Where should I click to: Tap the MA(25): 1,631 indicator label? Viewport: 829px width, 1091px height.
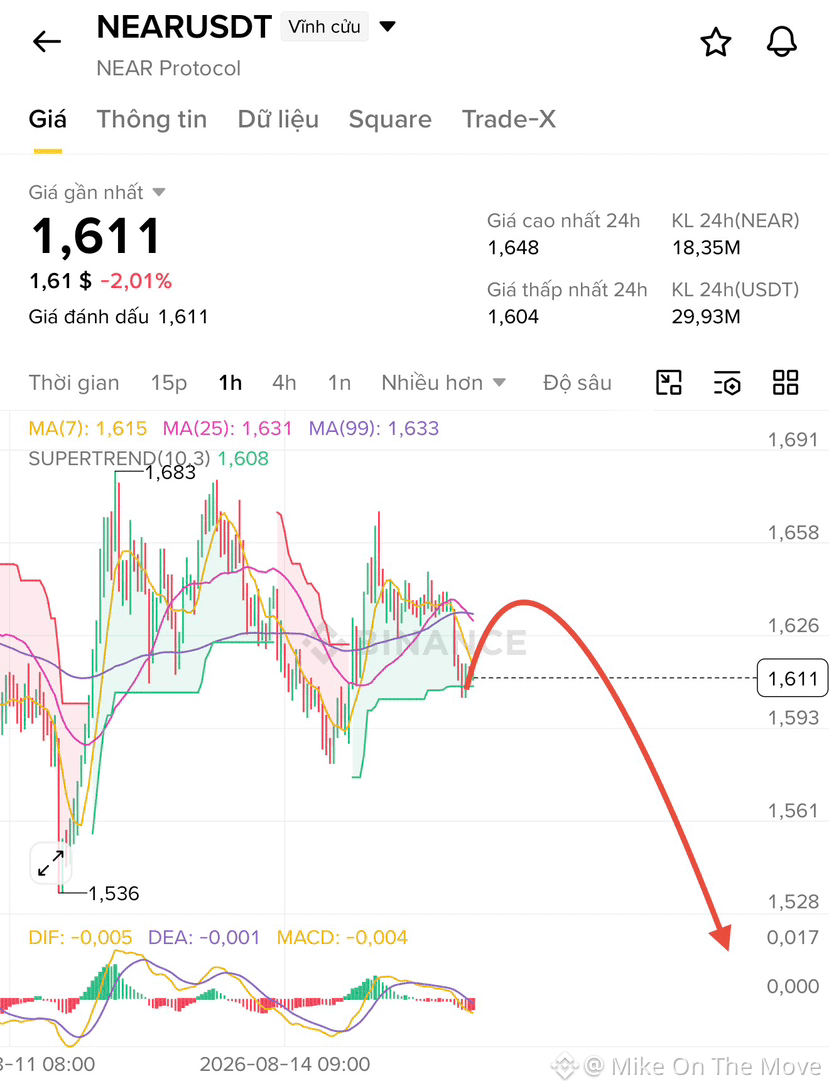227,428
